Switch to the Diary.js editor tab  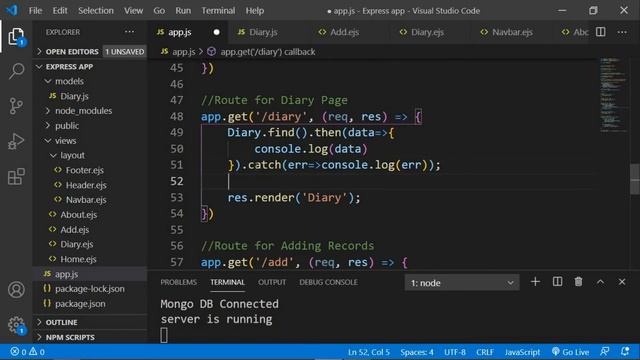point(263,32)
